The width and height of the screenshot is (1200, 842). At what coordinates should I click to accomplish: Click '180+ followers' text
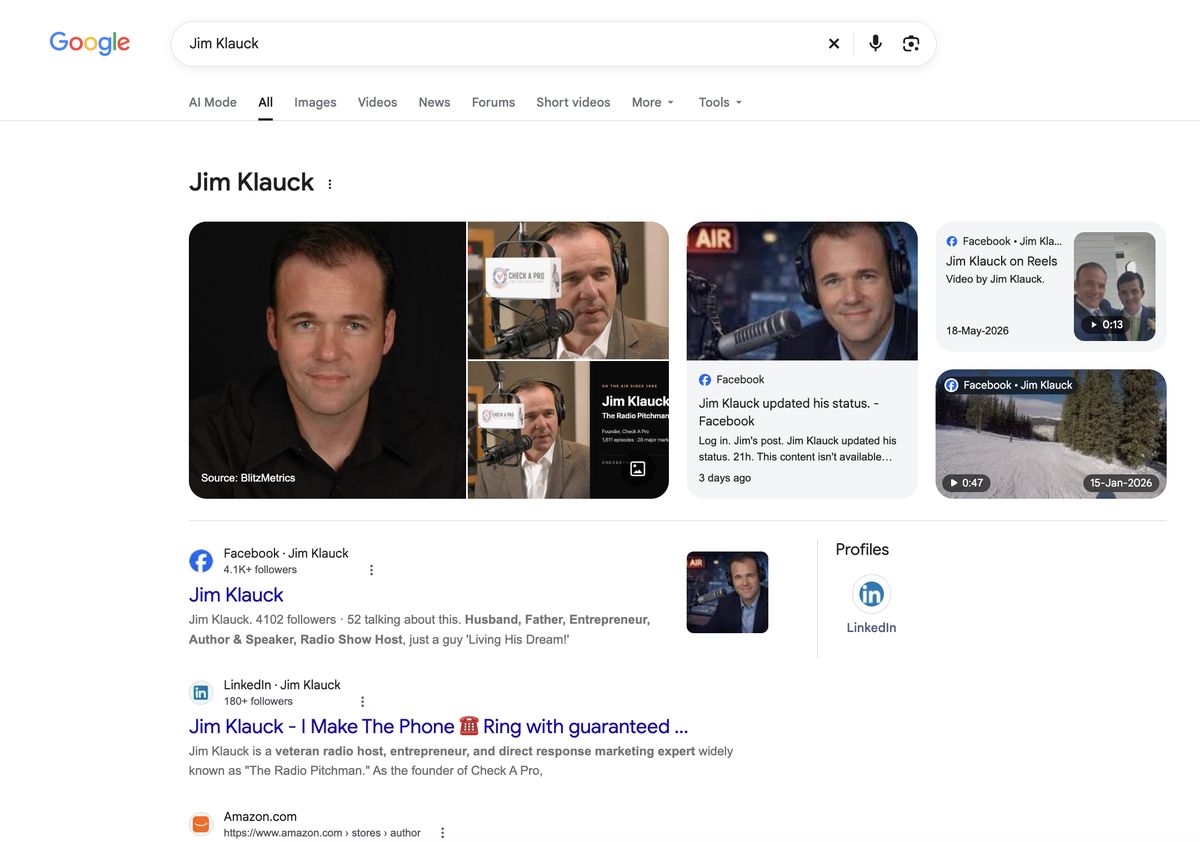258,701
